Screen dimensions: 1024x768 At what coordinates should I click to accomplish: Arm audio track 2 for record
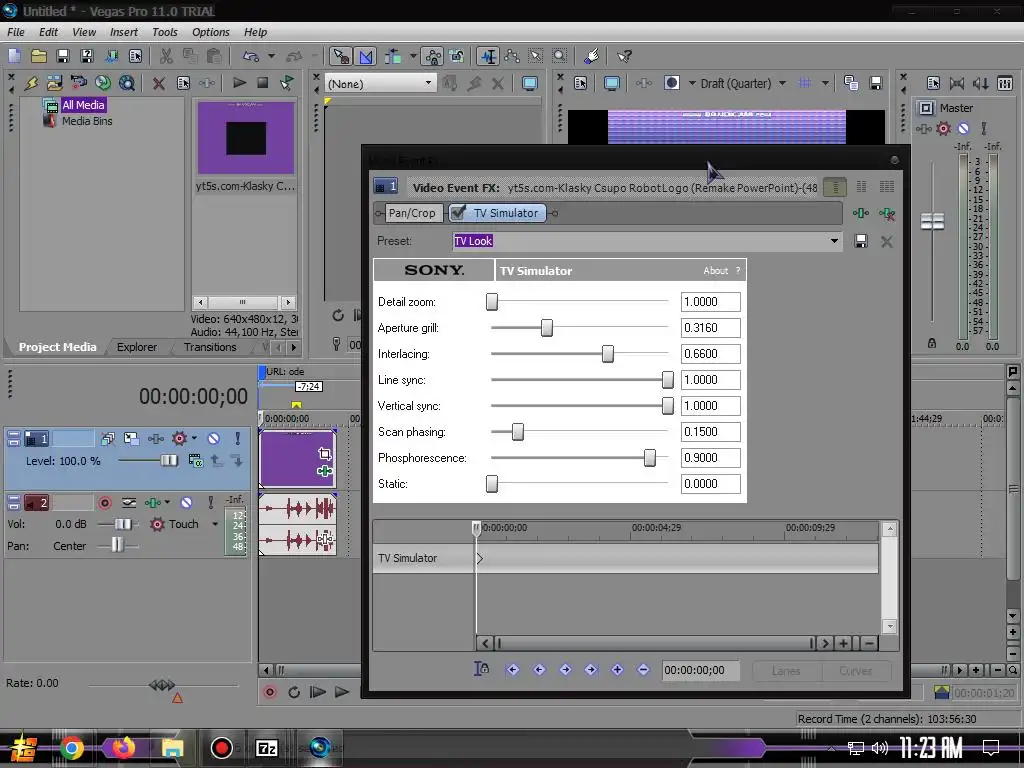coord(104,502)
